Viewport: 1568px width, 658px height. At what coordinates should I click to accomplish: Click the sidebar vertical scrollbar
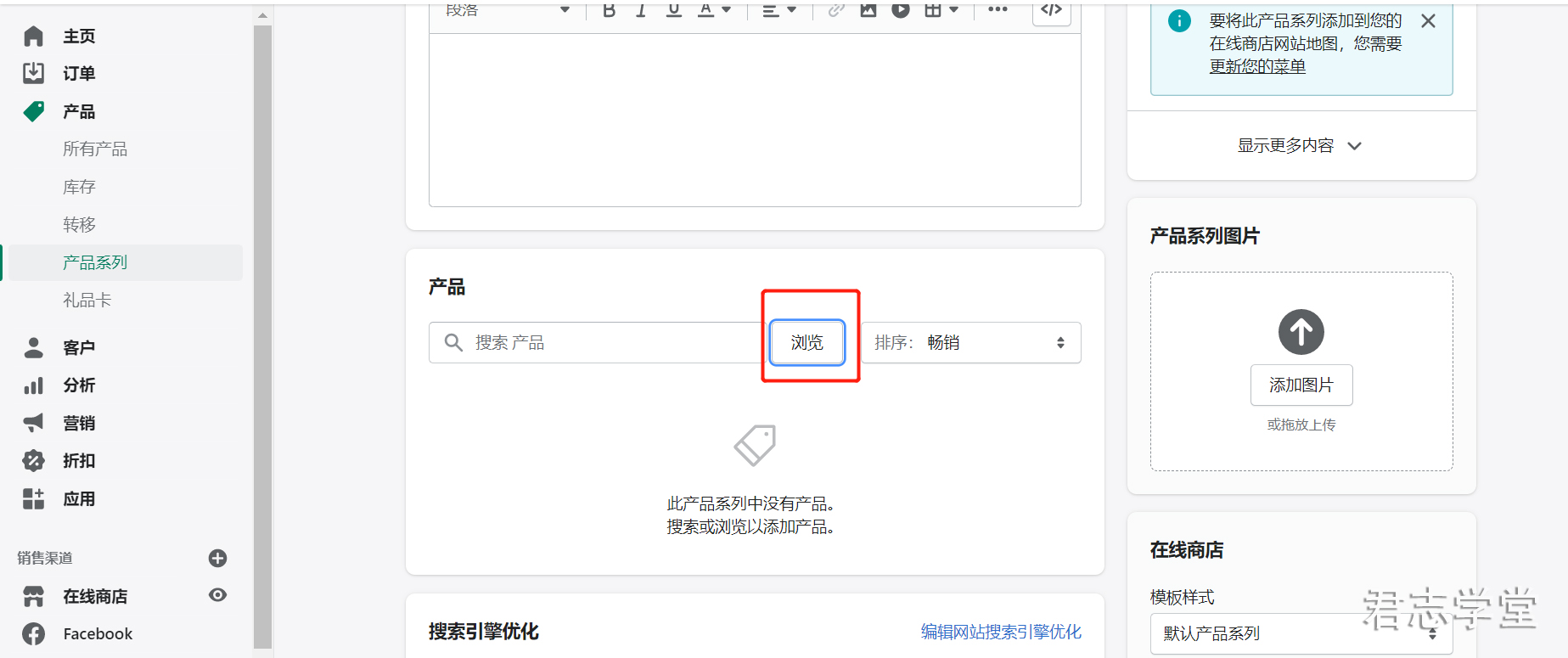click(262, 335)
